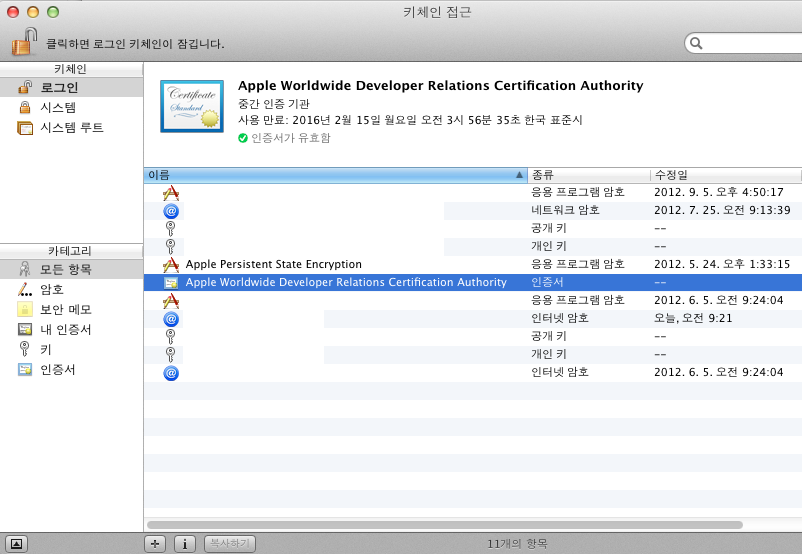Select the 로그인 keychain
Image resolution: width=802 pixels, height=554 pixels.
click(71, 87)
